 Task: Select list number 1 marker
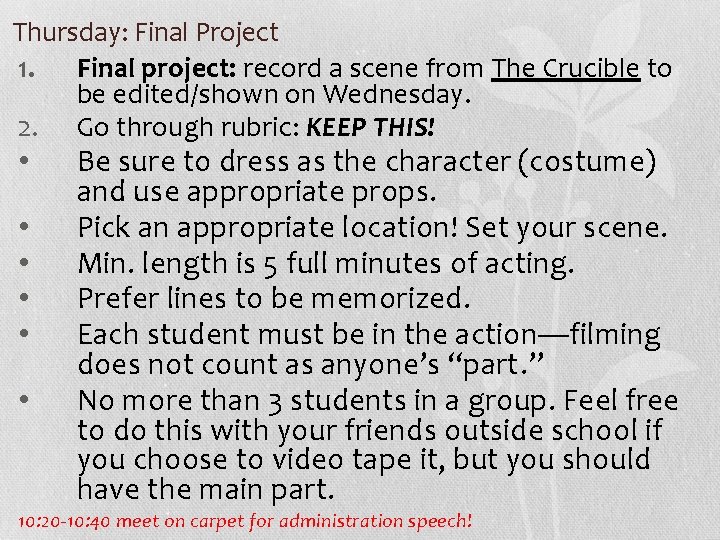[x=26, y=71]
